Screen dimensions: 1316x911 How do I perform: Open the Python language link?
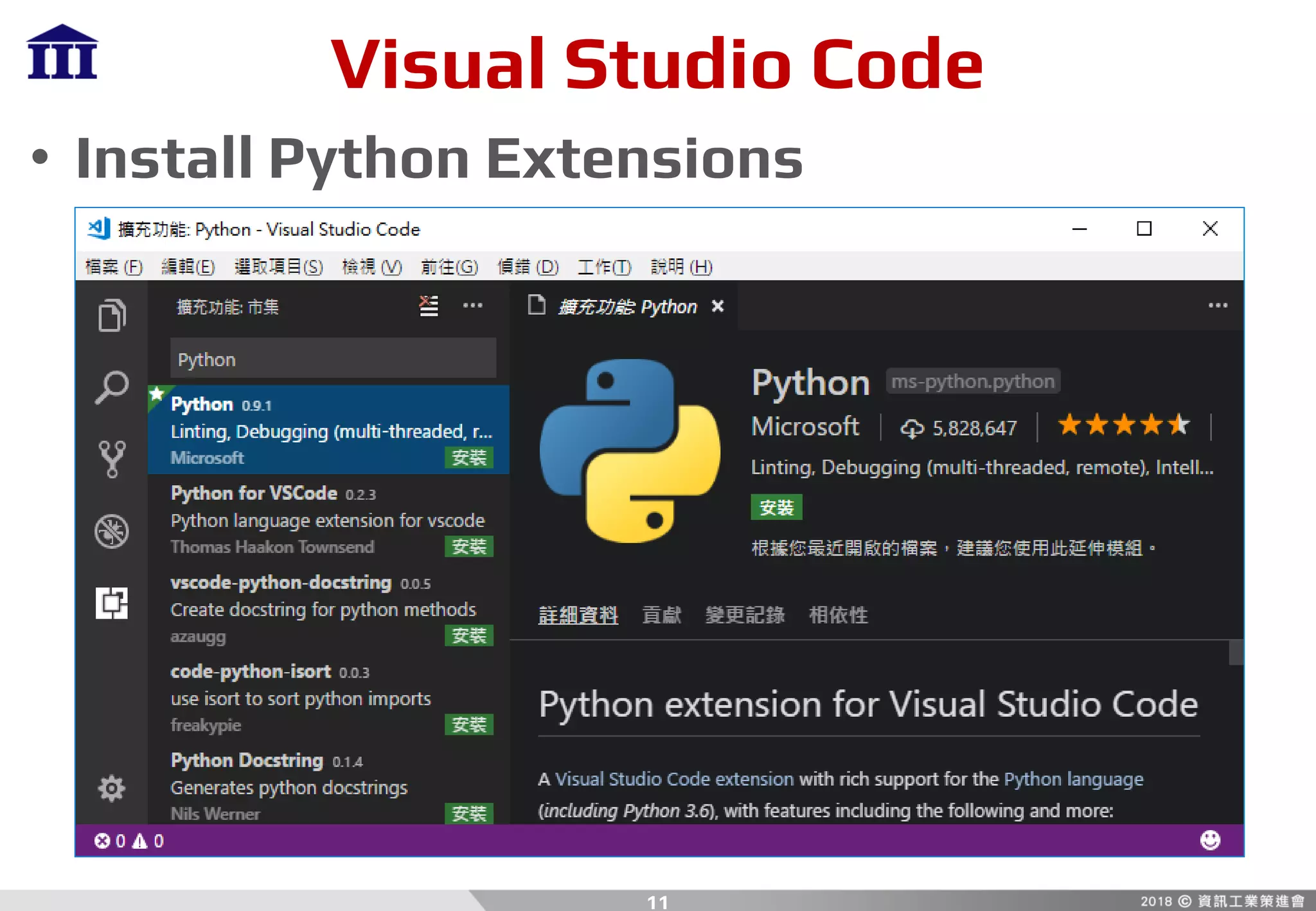point(1073,779)
